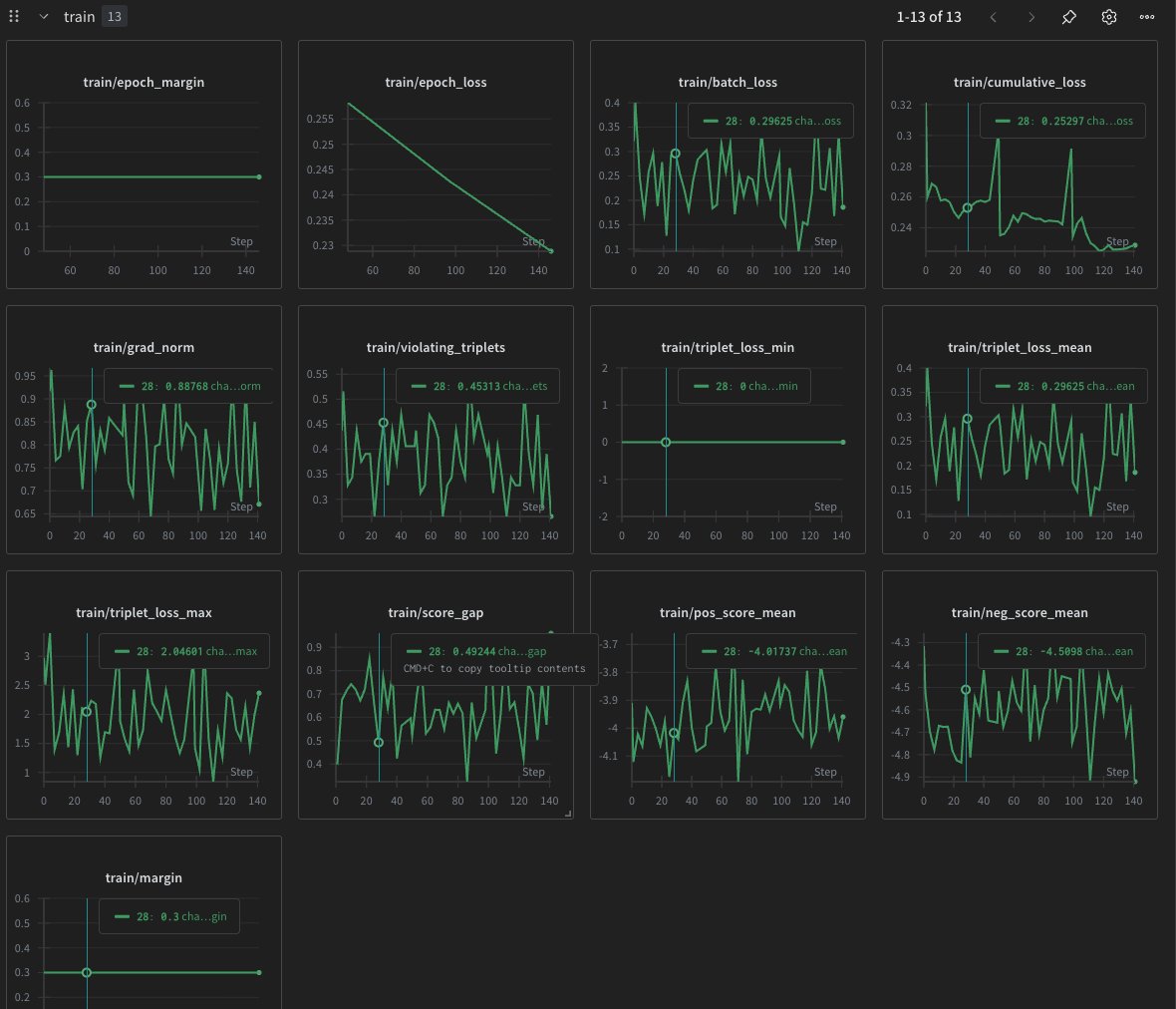Click the train/margin chart title
Viewport: 1176px width, 1009px height.
(144, 877)
